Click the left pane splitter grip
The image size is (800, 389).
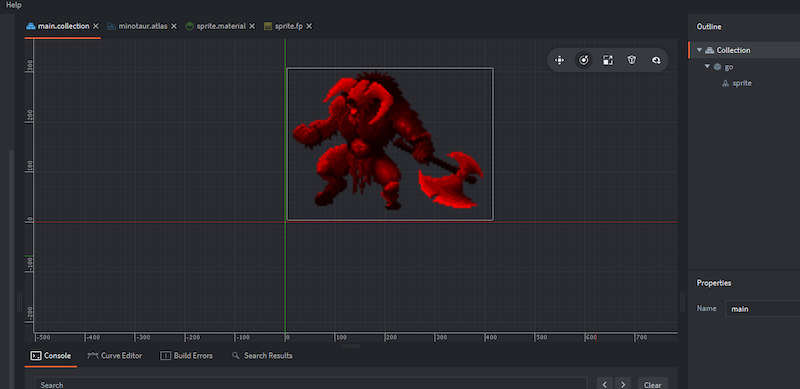[x=19, y=302]
